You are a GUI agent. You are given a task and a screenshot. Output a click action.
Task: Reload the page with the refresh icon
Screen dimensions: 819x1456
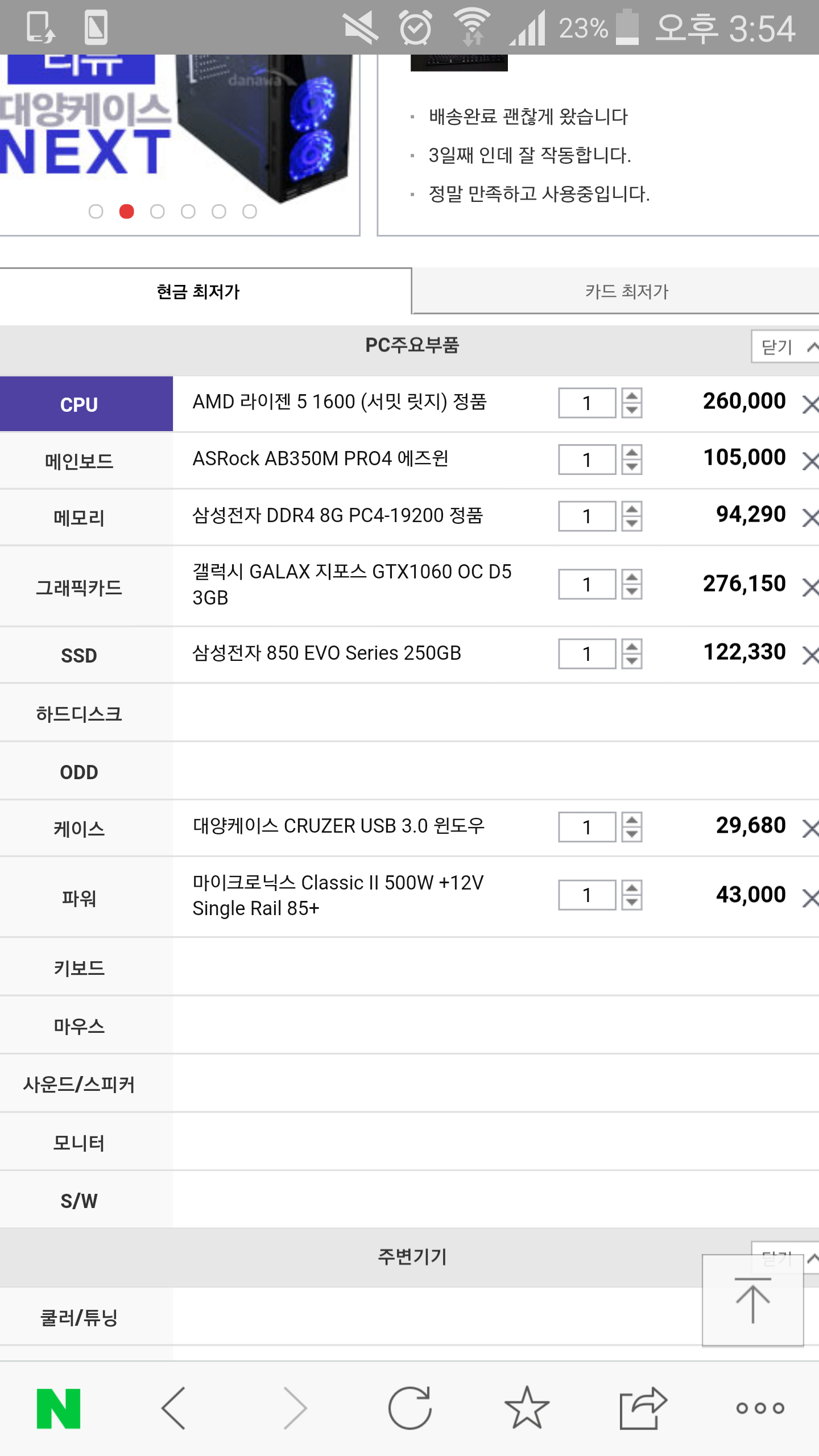point(410,1408)
